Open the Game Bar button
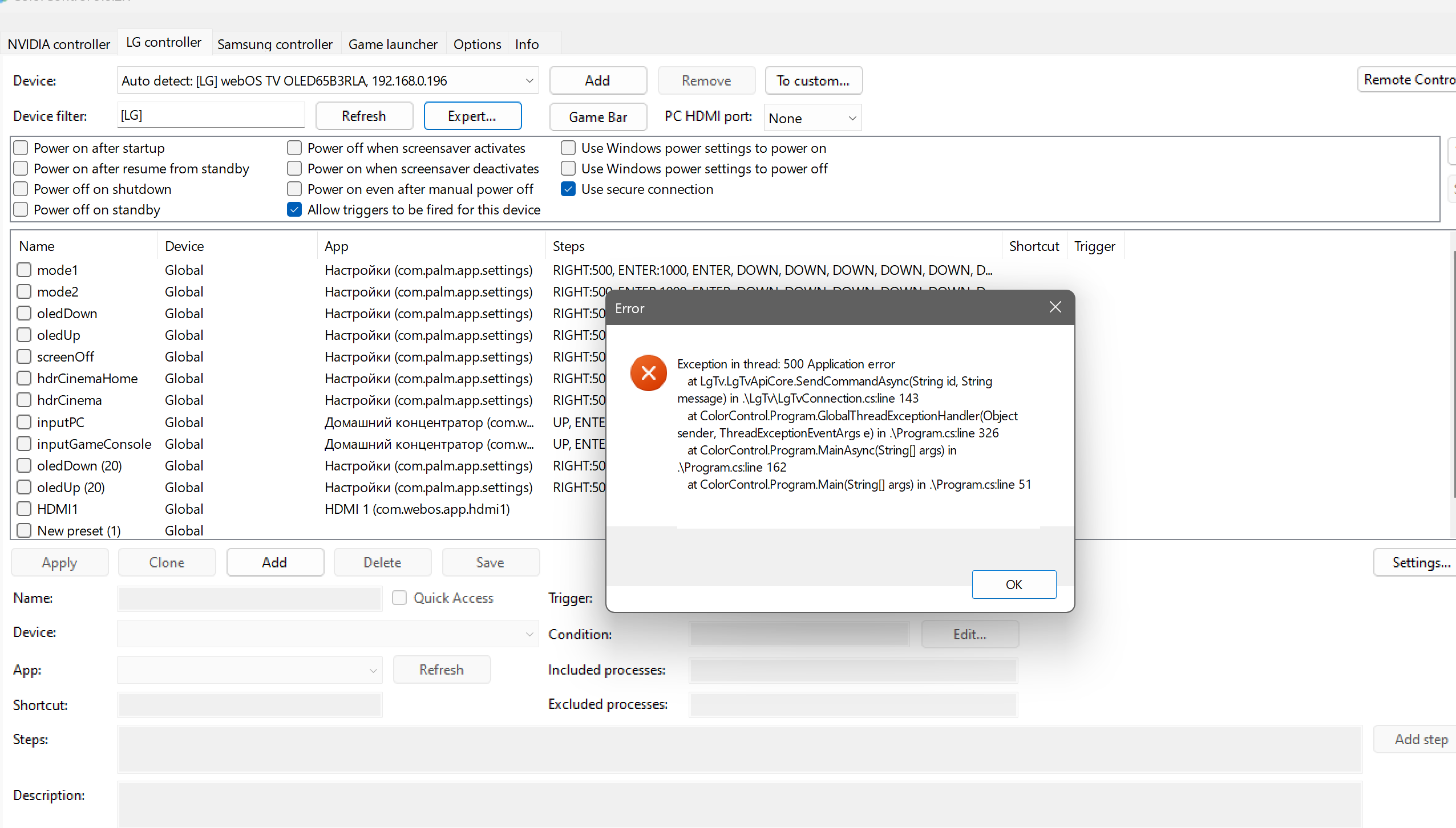 pyautogui.click(x=597, y=117)
